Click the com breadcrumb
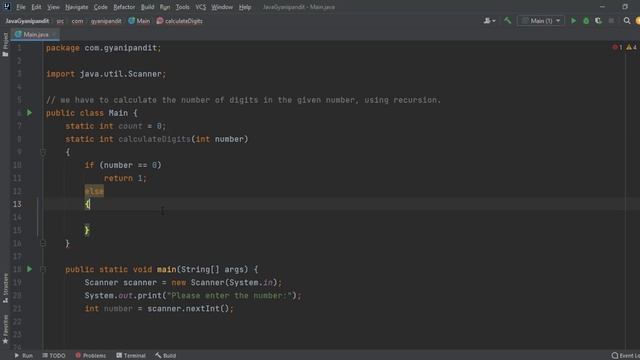Image resolution: width=640 pixels, height=360 pixels. (x=78, y=21)
